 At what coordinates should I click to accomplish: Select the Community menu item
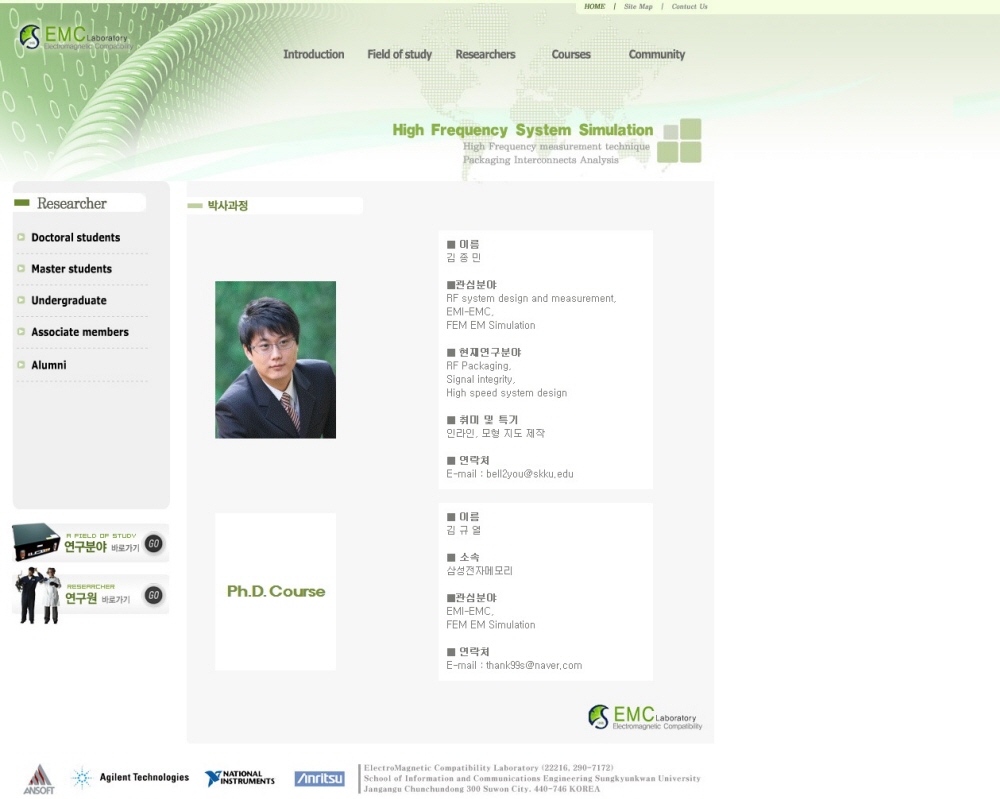coord(656,55)
